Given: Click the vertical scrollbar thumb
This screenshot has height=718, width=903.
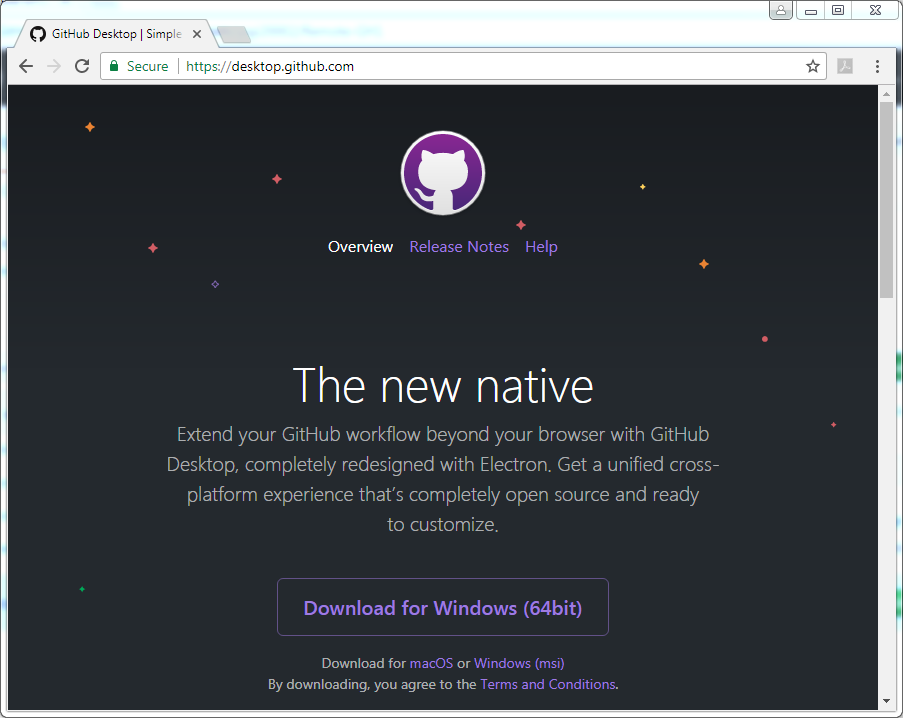Looking at the screenshot, I should pyautogui.click(x=886, y=200).
